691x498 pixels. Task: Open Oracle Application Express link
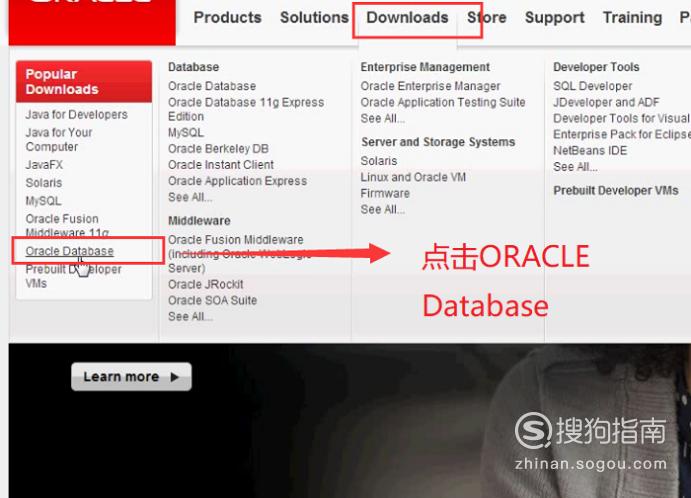[238, 181]
